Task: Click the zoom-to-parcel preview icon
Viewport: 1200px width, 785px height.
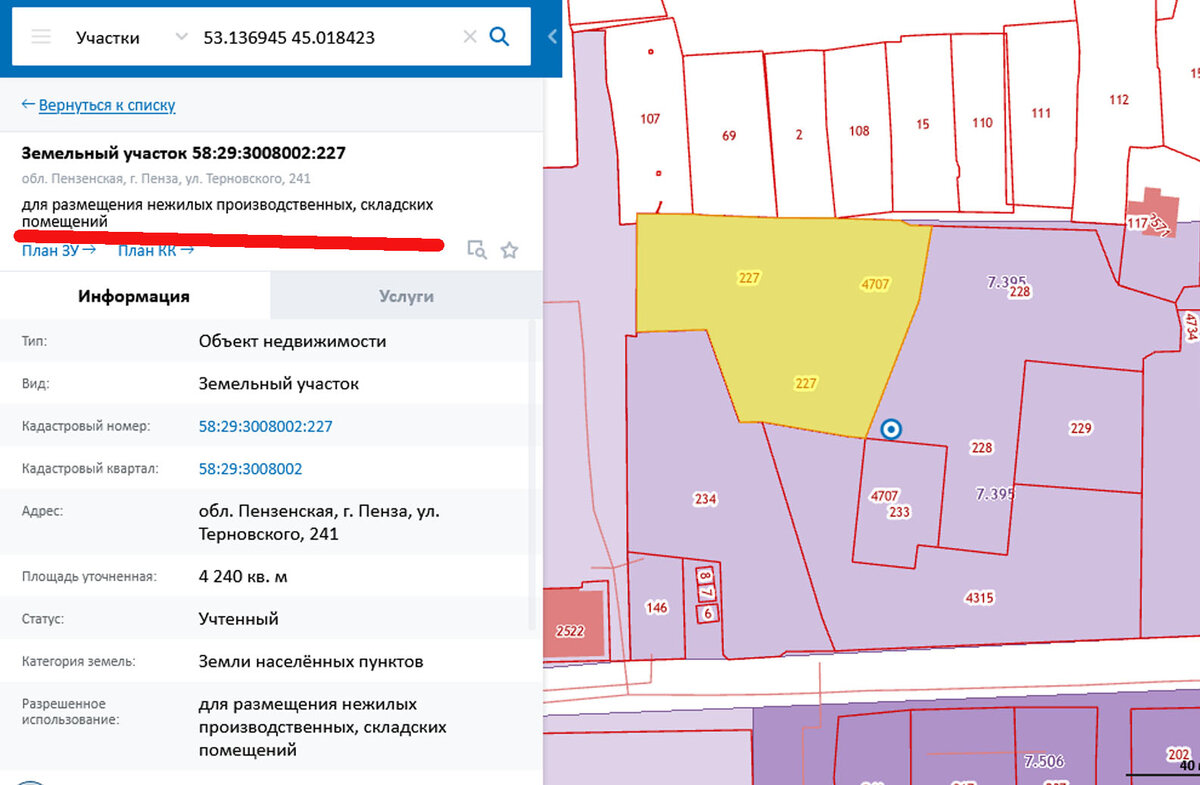Action: (477, 249)
